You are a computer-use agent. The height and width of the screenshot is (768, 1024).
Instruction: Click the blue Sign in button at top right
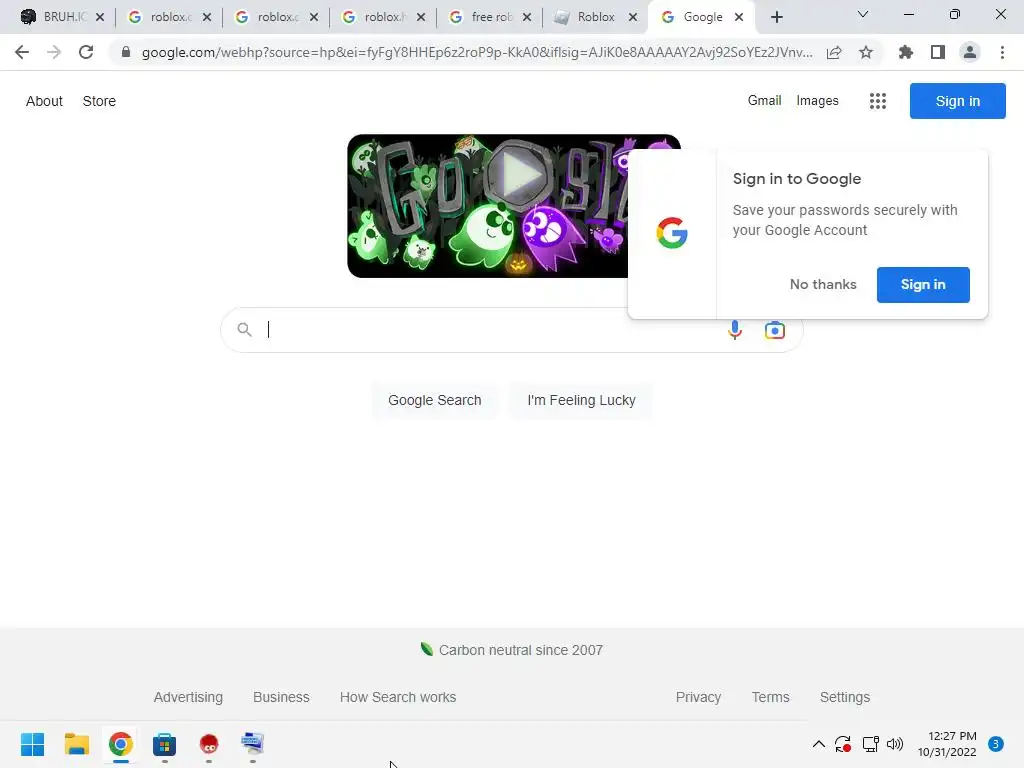957,101
